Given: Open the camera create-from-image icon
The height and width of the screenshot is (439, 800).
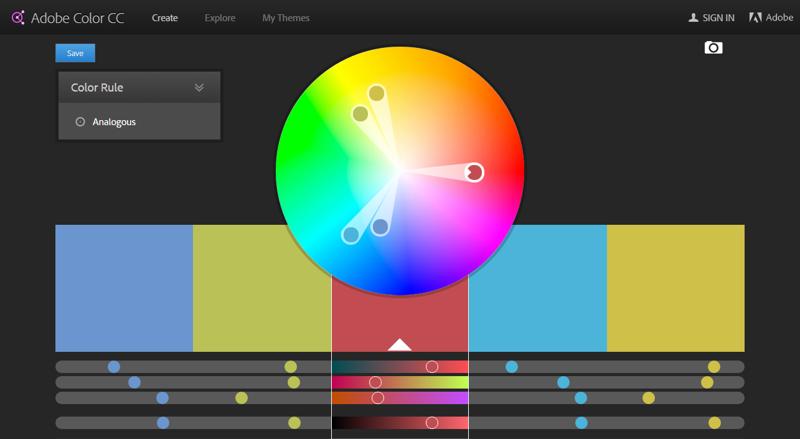Looking at the screenshot, I should coord(713,47).
